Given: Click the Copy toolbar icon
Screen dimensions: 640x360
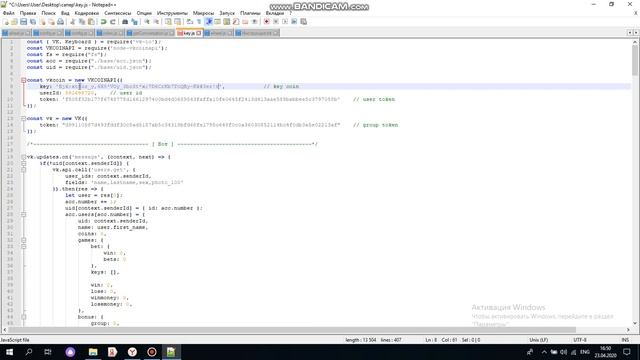Looking at the screenshot, I should [82, 22].
